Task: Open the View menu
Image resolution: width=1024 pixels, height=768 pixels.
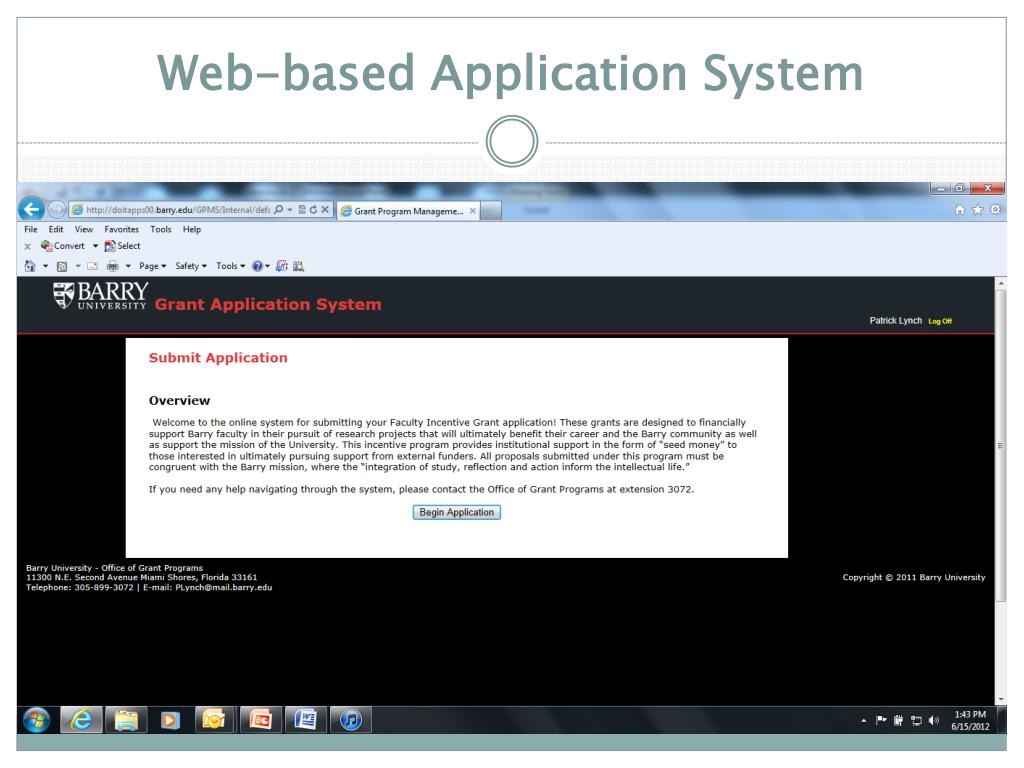Action: click(x=84, y=229)
